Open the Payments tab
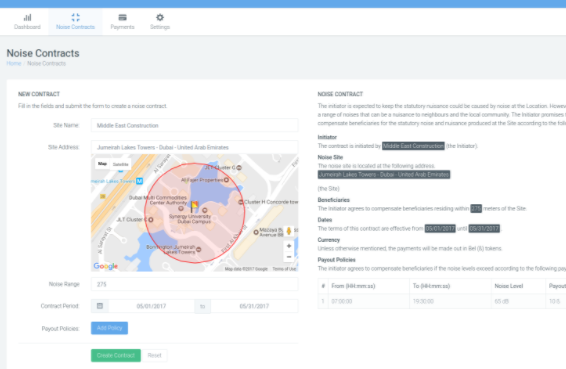Image resolution: width=566 pixels, height=369 pixels. pyautogui.click(x=122, y=22)
